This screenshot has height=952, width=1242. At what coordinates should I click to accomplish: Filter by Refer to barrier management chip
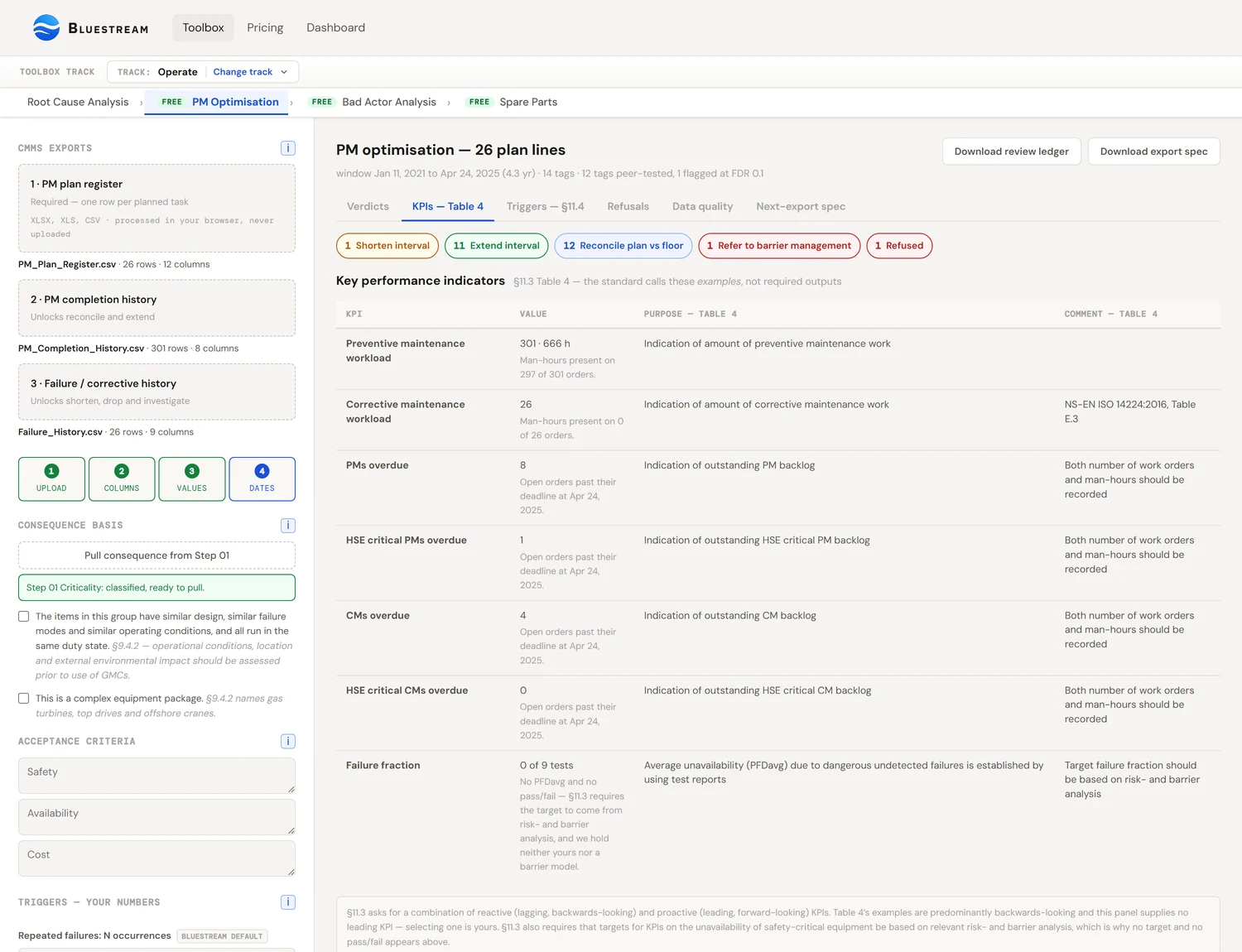pos(779,246)
